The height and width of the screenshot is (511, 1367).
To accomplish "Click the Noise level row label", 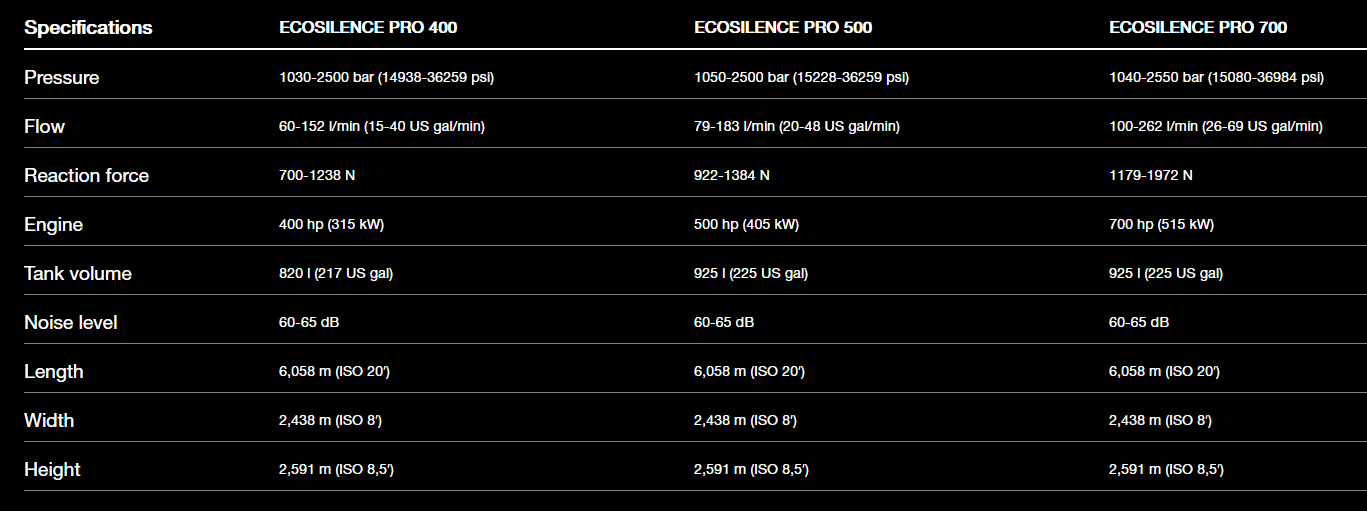I will 71,323.
